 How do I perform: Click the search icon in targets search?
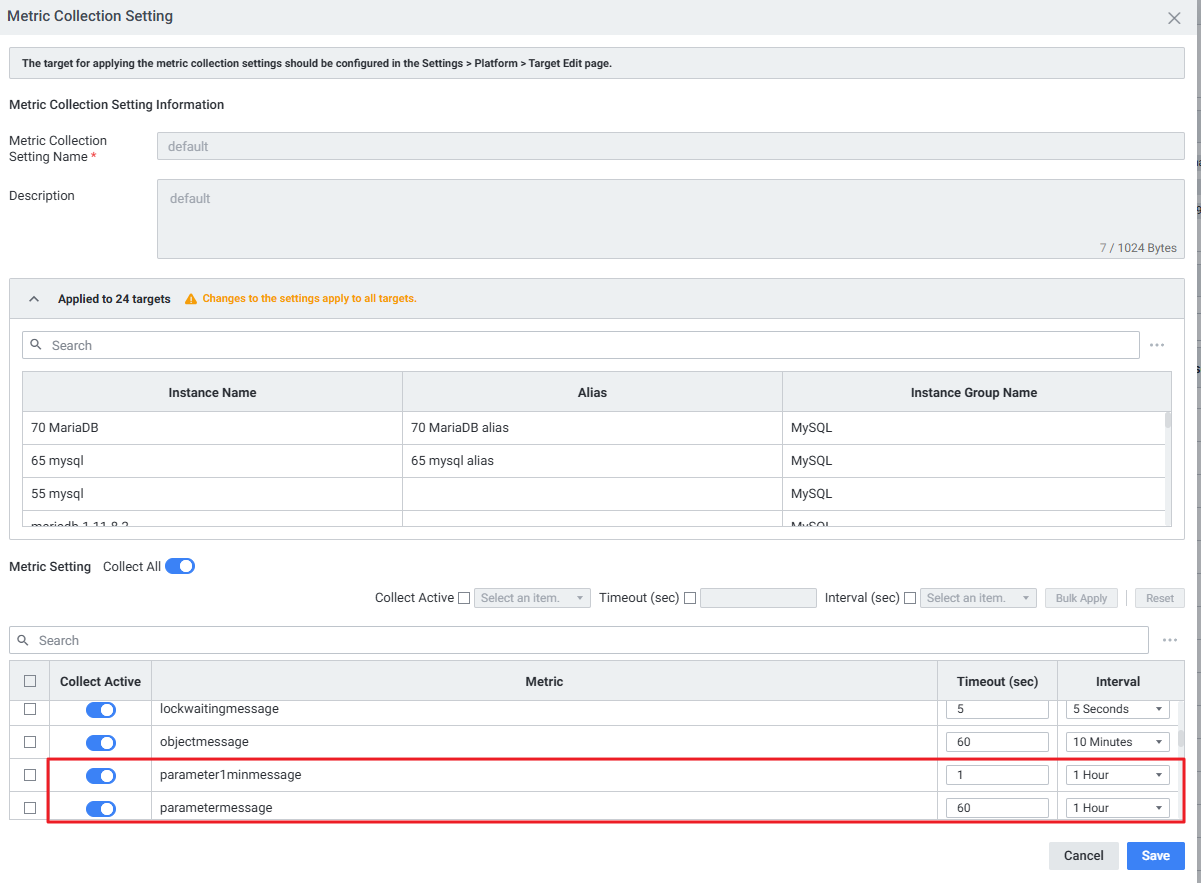(36, 345)
